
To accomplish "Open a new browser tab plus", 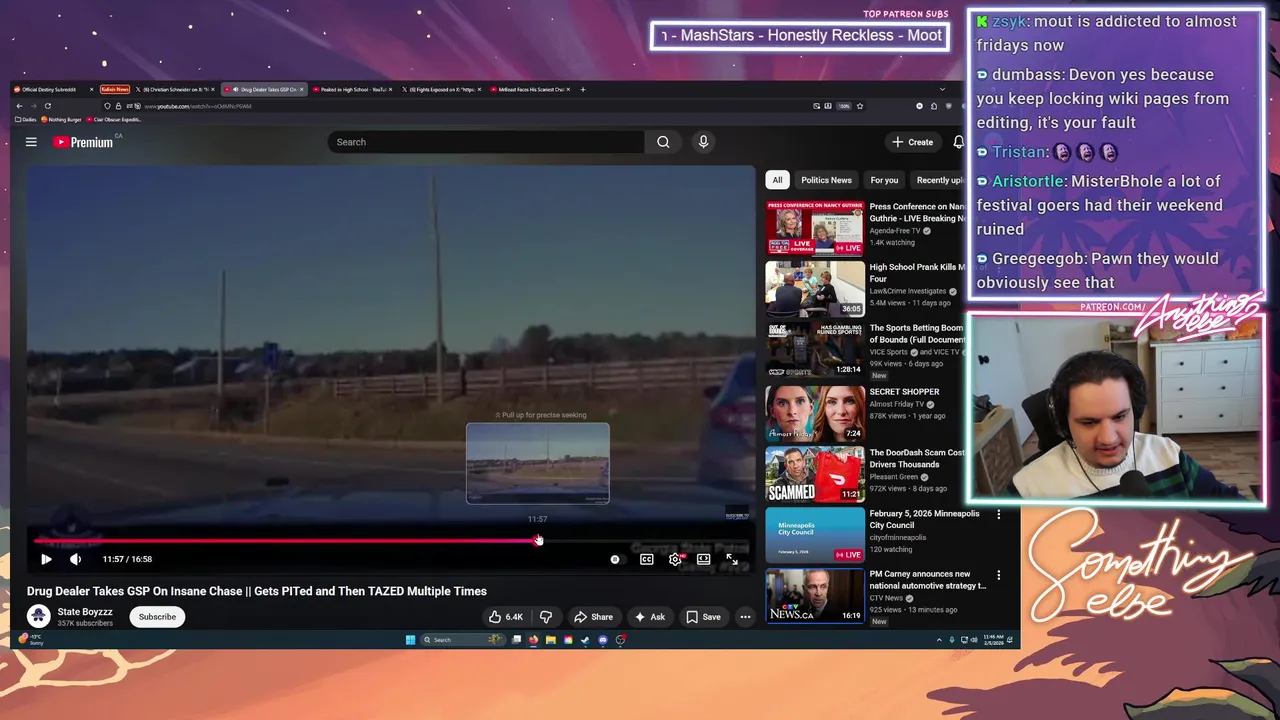I will 583,89.
